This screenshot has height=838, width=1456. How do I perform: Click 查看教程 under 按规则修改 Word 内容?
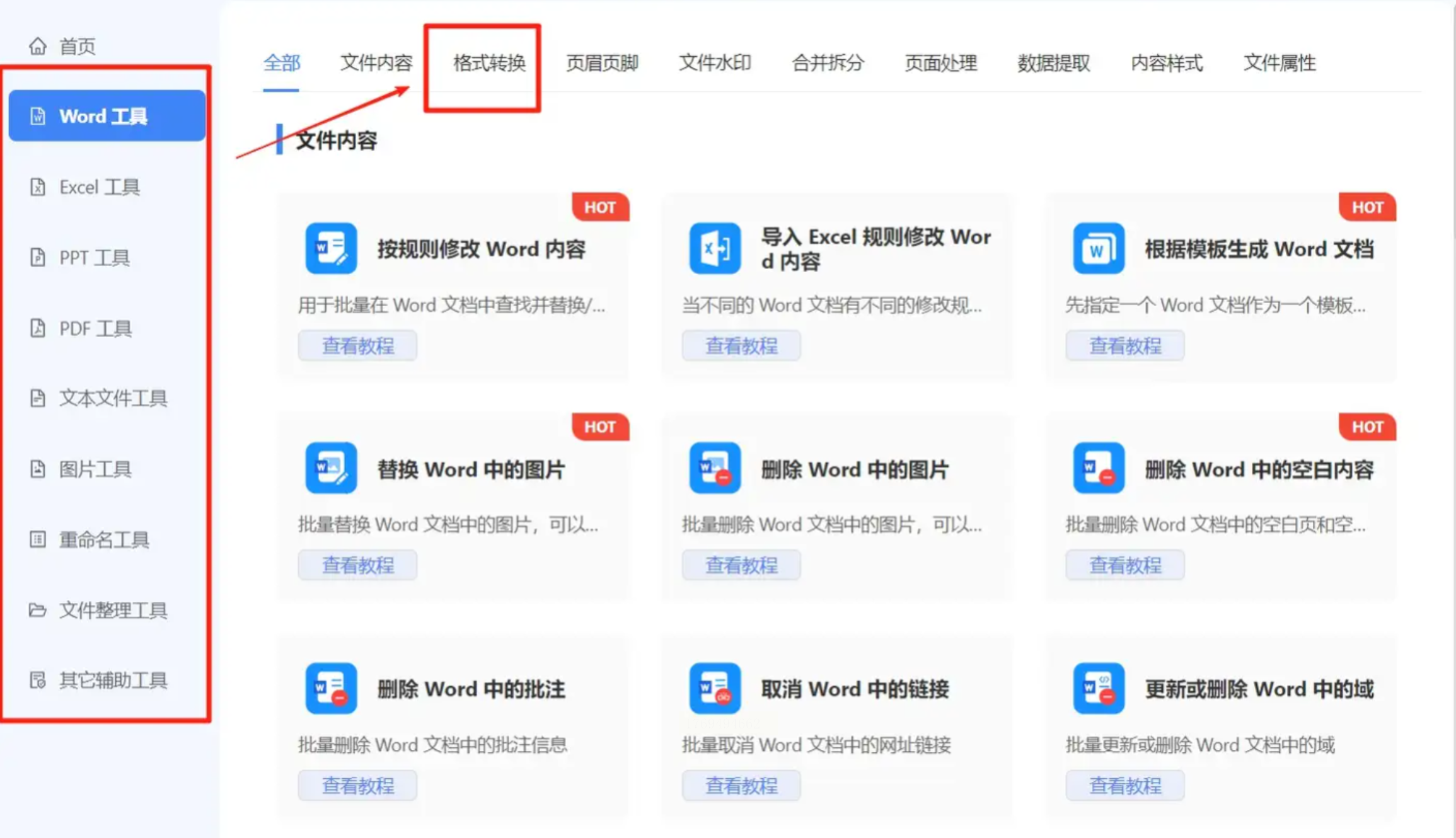357,345
